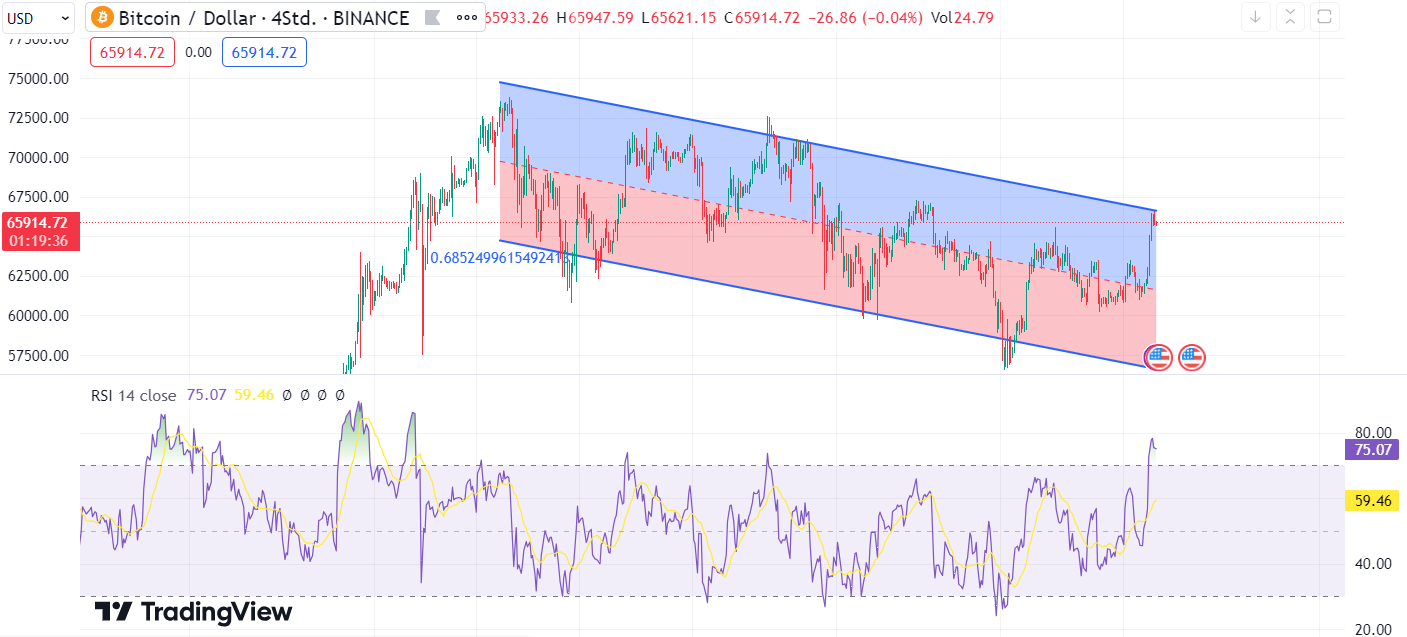1407x637 pixels.
Task: Click the purple RSI value 75.07 in legend
Action: point(205,395)
